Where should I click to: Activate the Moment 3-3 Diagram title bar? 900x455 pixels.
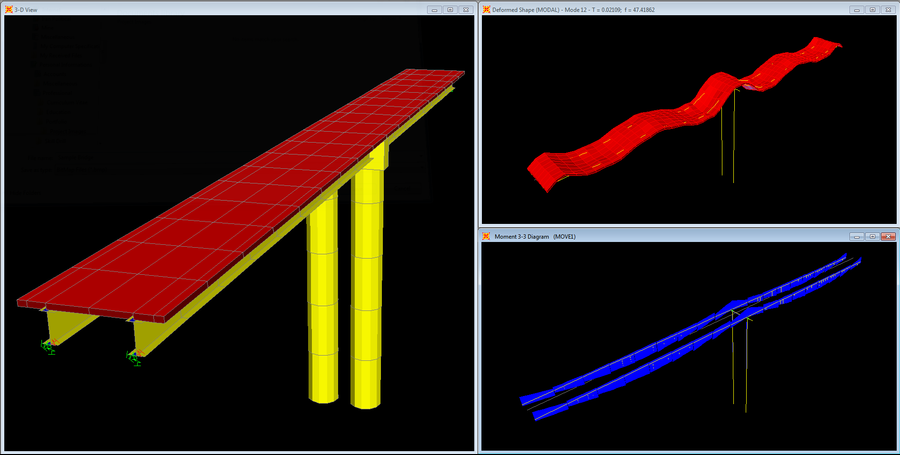click(x=700, y=237)
